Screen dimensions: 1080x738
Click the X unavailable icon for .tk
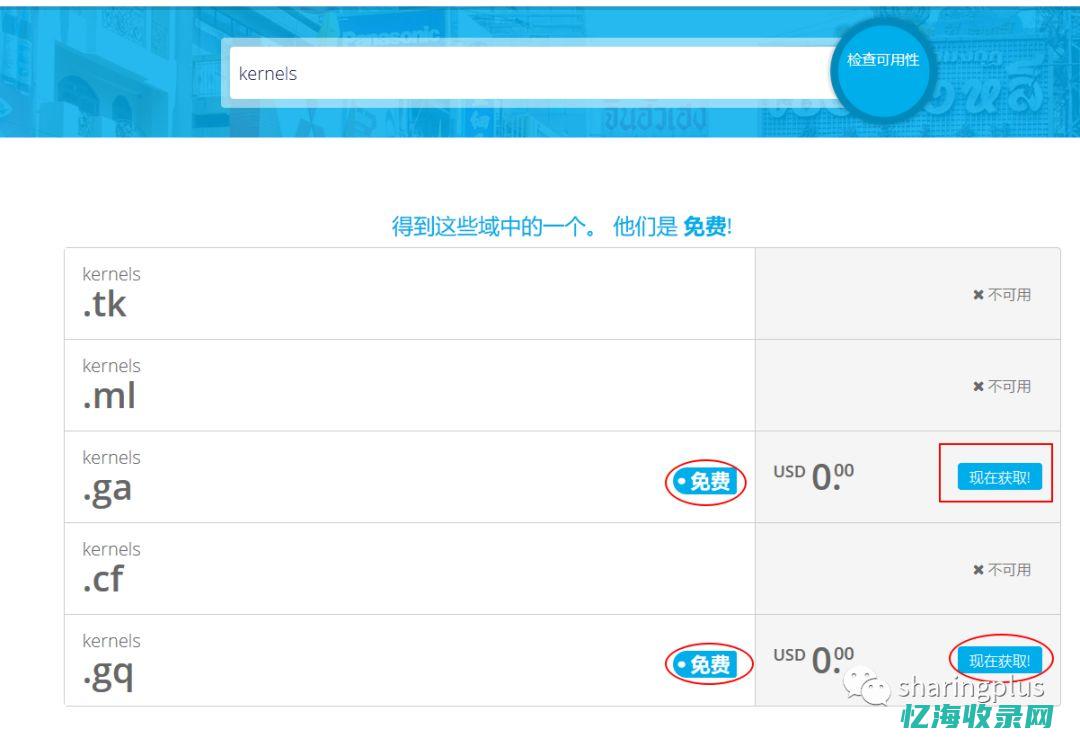(x=978, y=295)
